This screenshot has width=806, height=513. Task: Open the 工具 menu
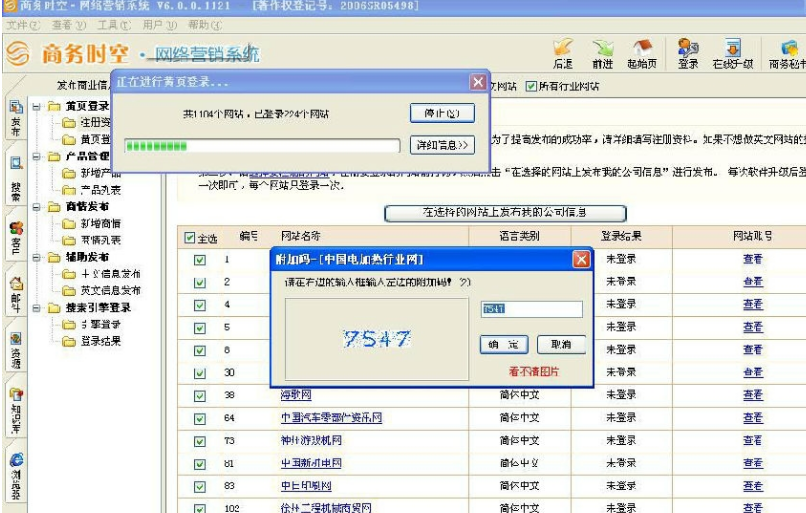click(114, 25)
